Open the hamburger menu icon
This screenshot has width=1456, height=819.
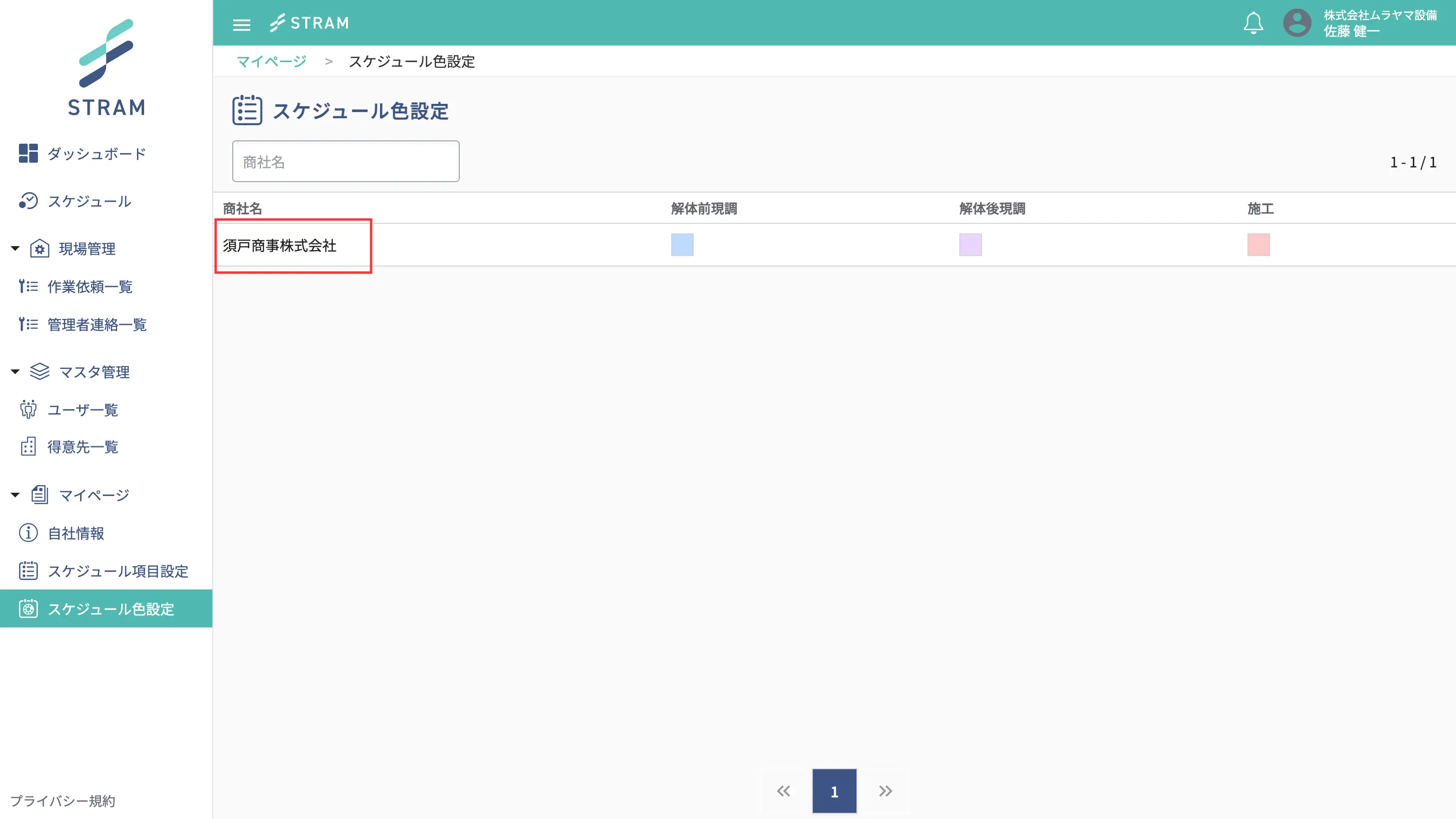point(241,24)
